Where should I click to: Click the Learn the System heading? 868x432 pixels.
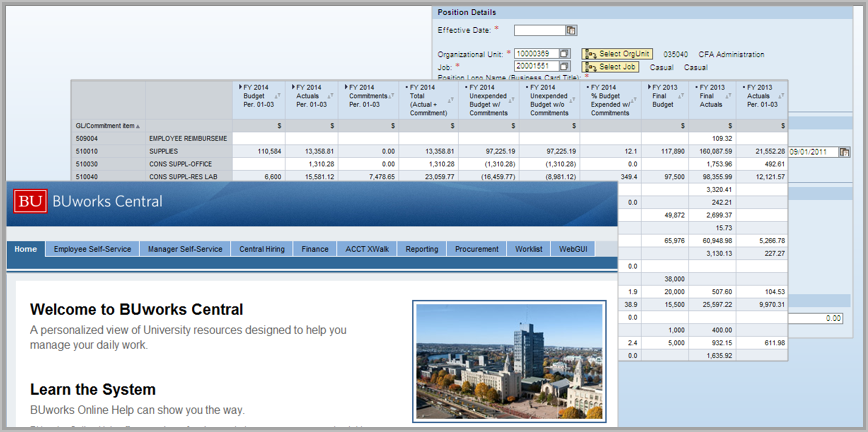pos(92,389)
